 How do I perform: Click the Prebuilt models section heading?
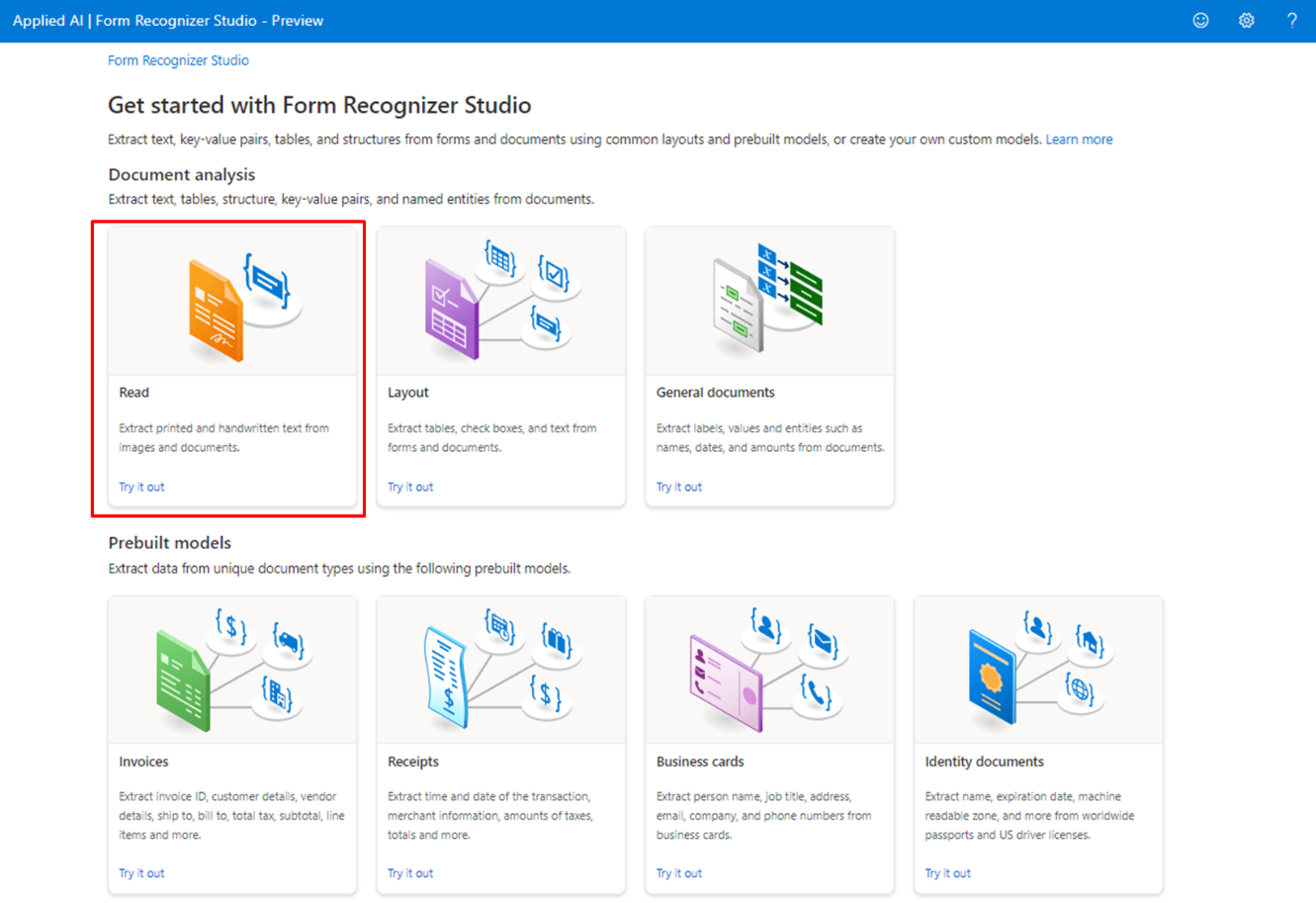[169, 543]
